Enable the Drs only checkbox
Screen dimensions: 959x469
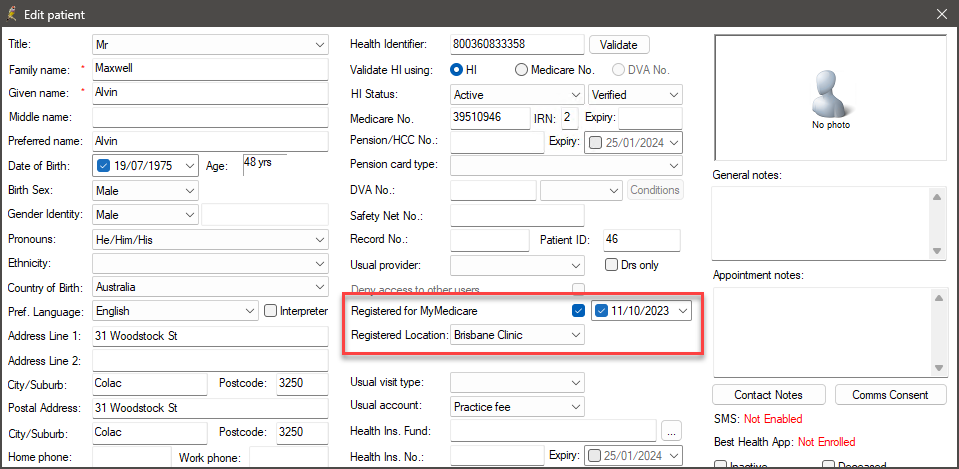(x=612, y=265)
